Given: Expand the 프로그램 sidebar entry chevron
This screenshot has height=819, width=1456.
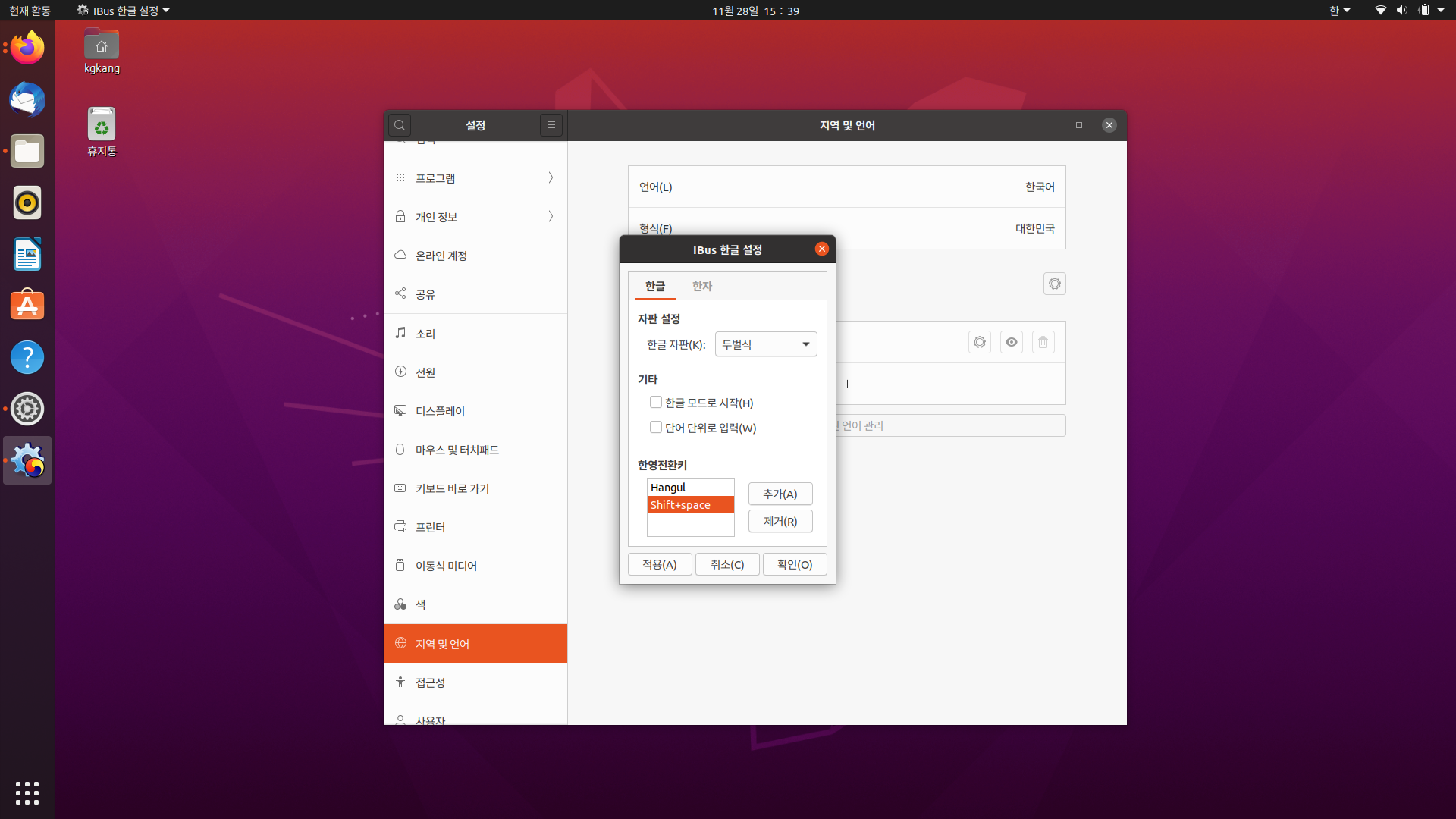Looking at the screenshot, I should click(x=551, y=177).
